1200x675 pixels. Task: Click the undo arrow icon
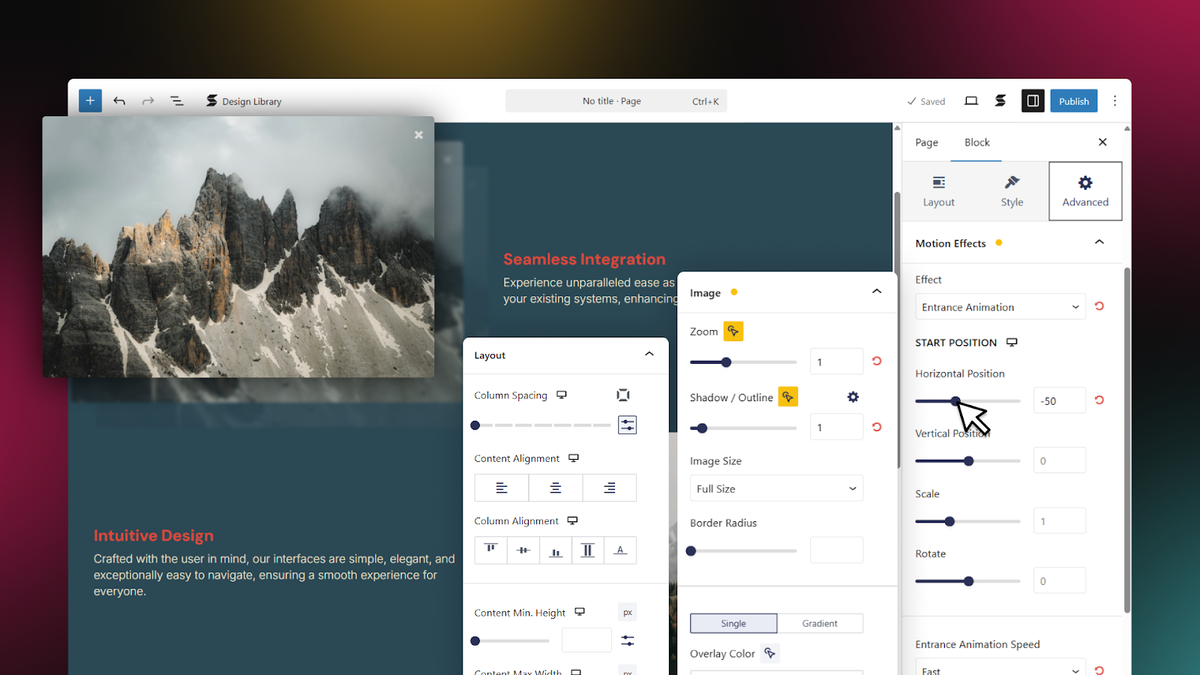pyautogui.click(x=119, y=100)
